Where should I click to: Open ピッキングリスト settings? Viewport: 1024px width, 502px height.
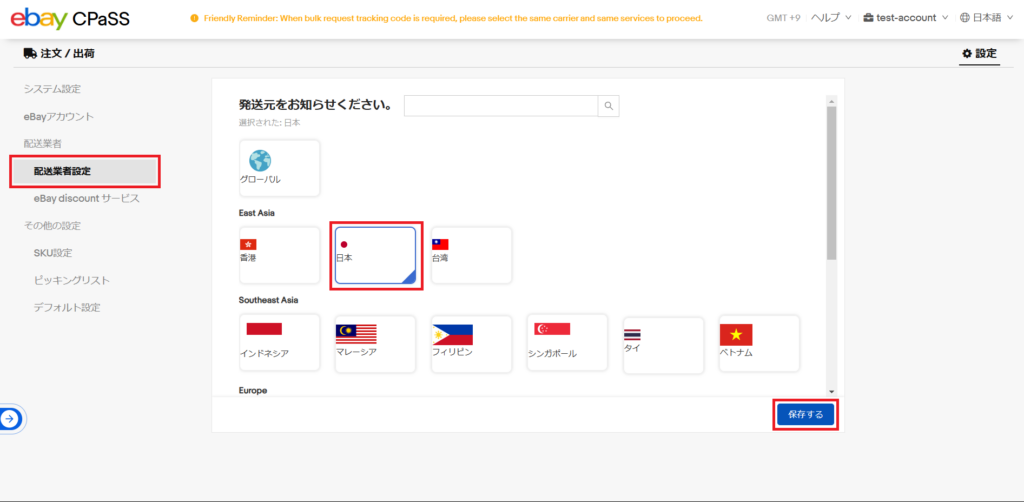pos(72,280)
